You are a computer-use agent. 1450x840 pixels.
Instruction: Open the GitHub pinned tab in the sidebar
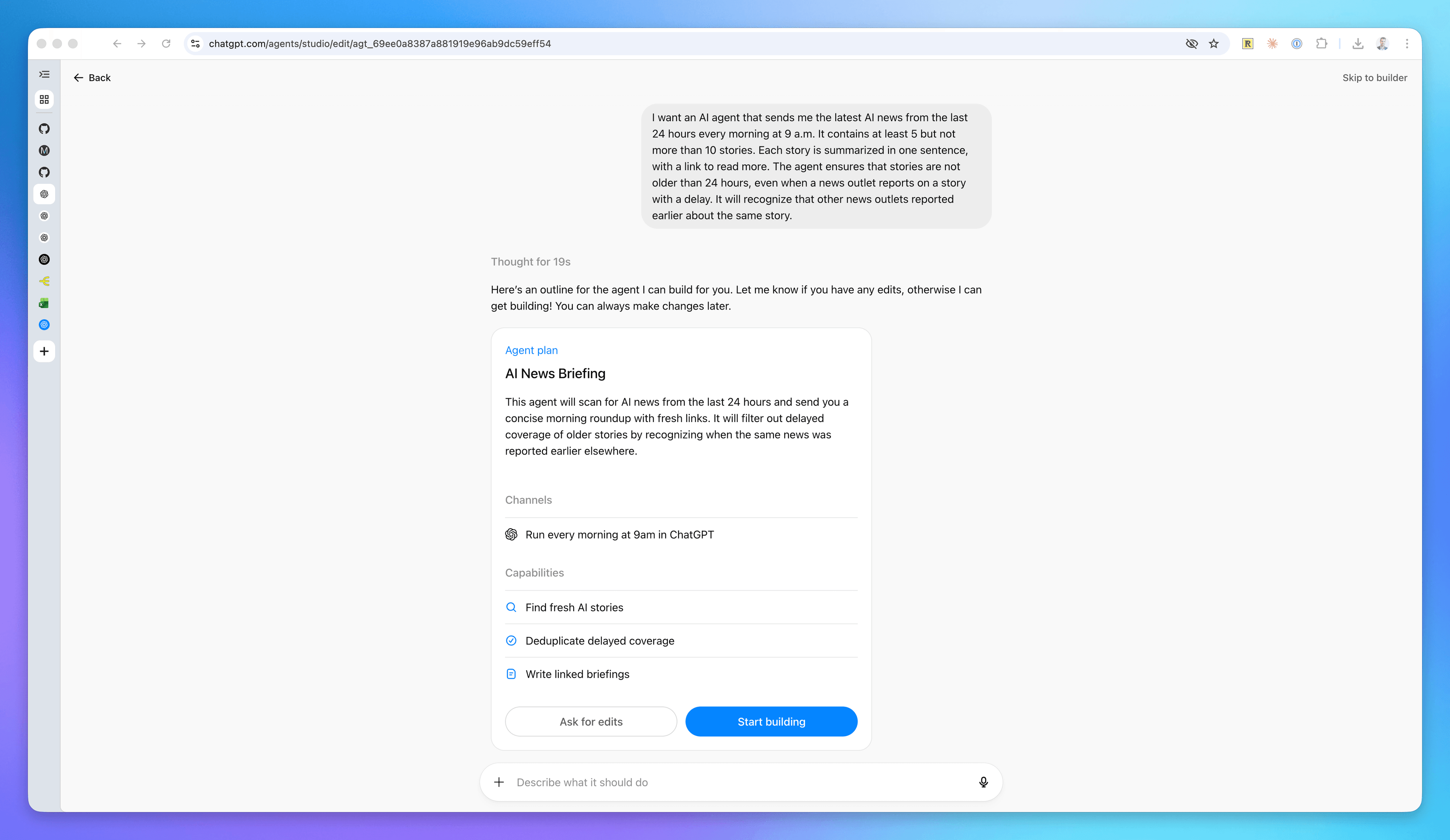[44, 129]
